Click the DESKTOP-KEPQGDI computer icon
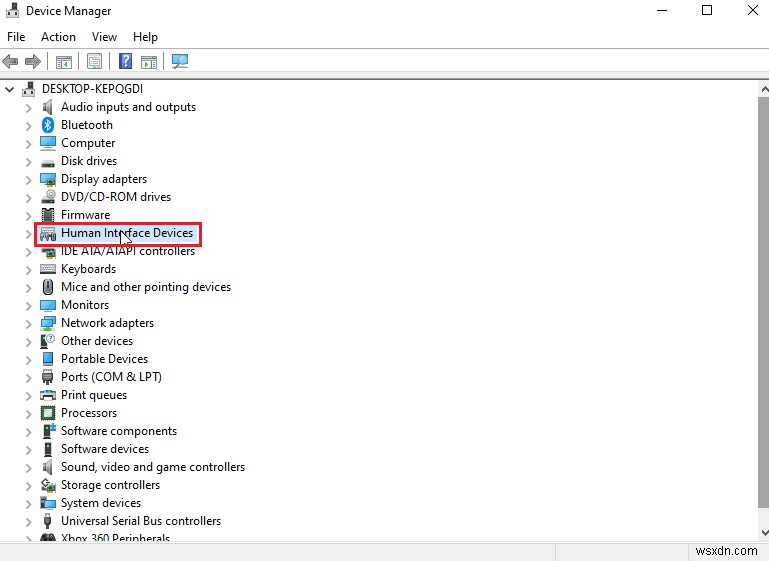The height and width of the screenshot is (561, 769). point(29,89)
